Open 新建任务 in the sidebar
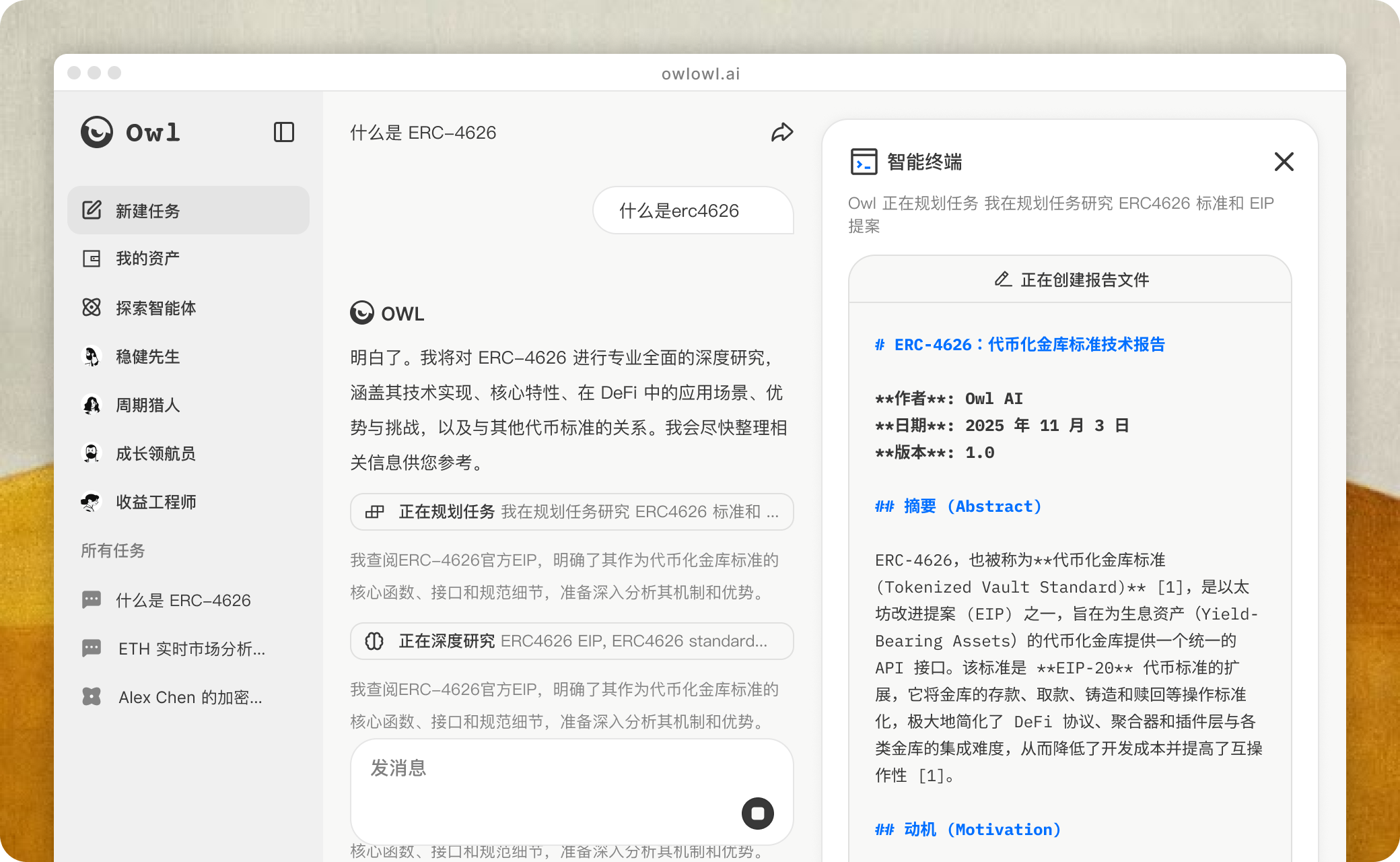 188,210
